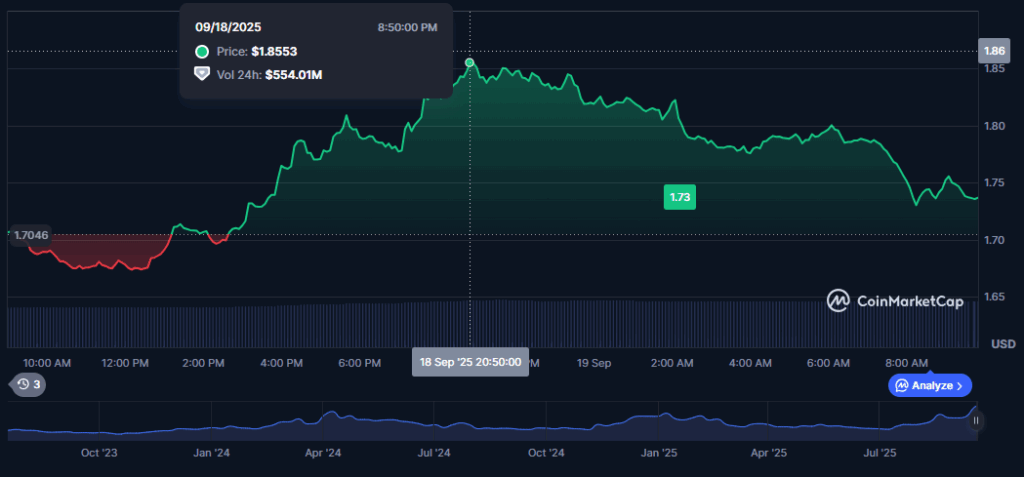Click the 1.73 current price tag
This screenshot has width=1024, height=477.
pos(680,197)
